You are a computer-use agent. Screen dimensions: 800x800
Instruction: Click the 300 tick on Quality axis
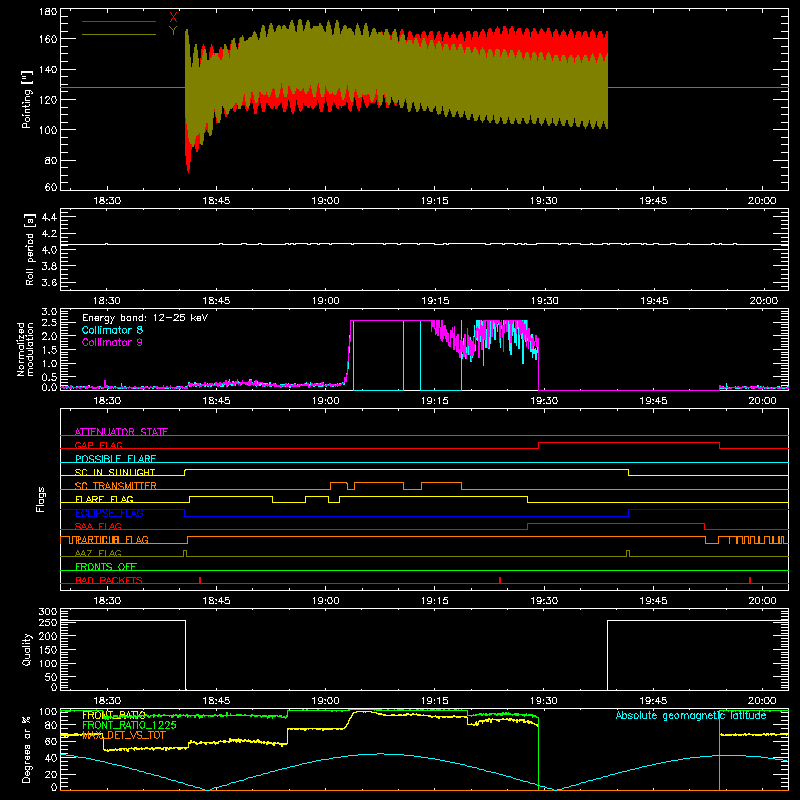[48, 611]
